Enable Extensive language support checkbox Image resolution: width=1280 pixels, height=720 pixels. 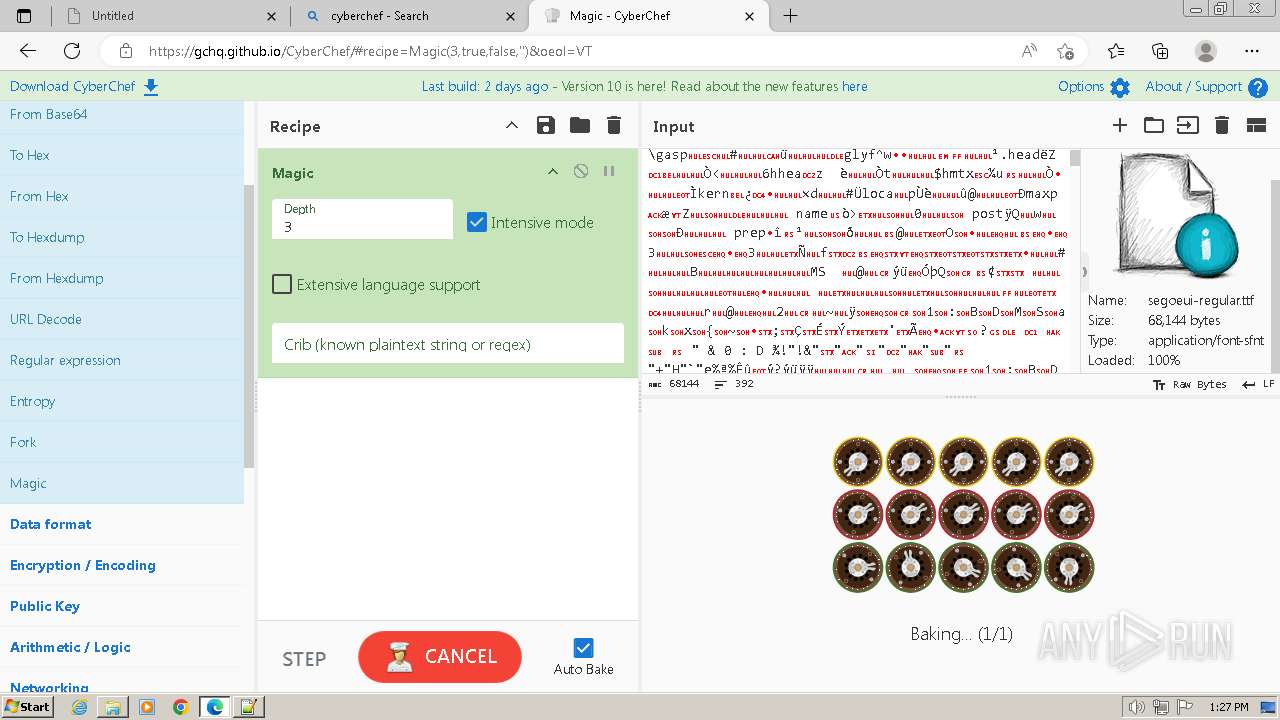[x=282, y=284]
